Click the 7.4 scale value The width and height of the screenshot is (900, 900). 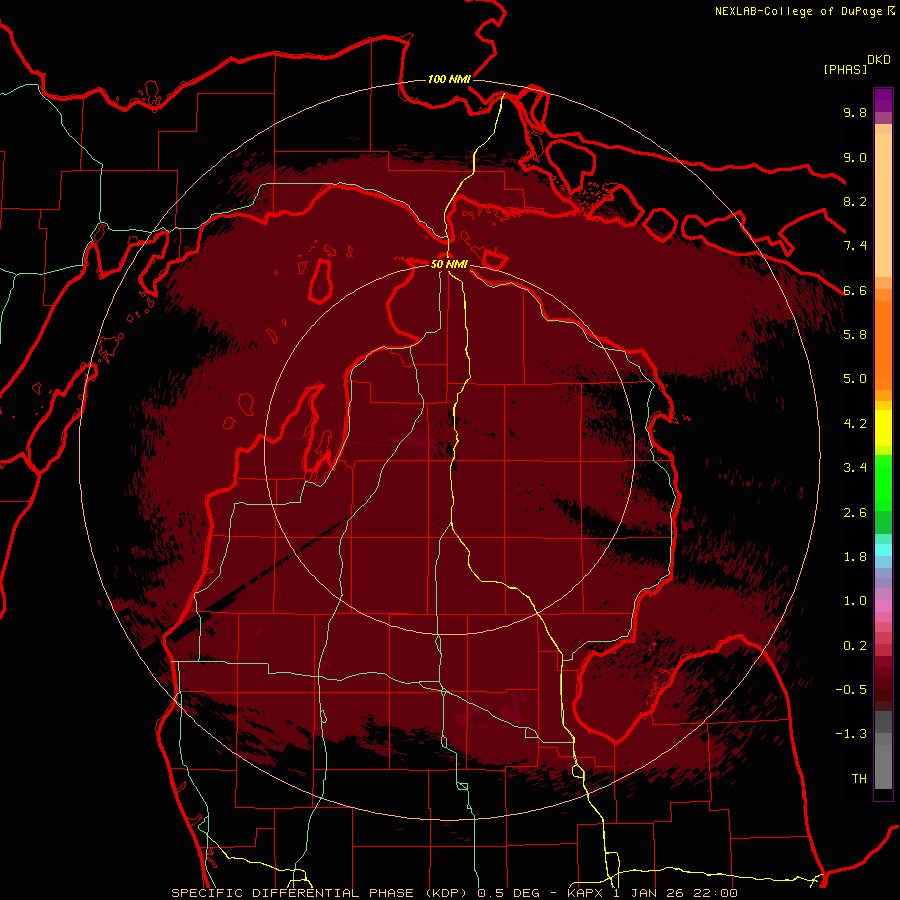tap(855, 246)
